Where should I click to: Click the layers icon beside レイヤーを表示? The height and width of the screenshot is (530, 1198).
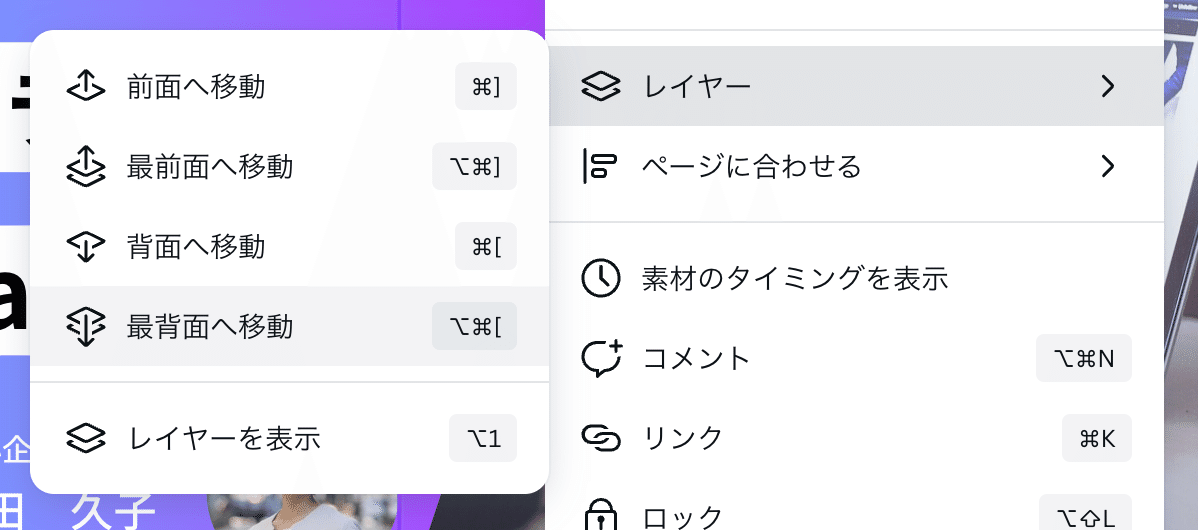(x=86, y=438)
